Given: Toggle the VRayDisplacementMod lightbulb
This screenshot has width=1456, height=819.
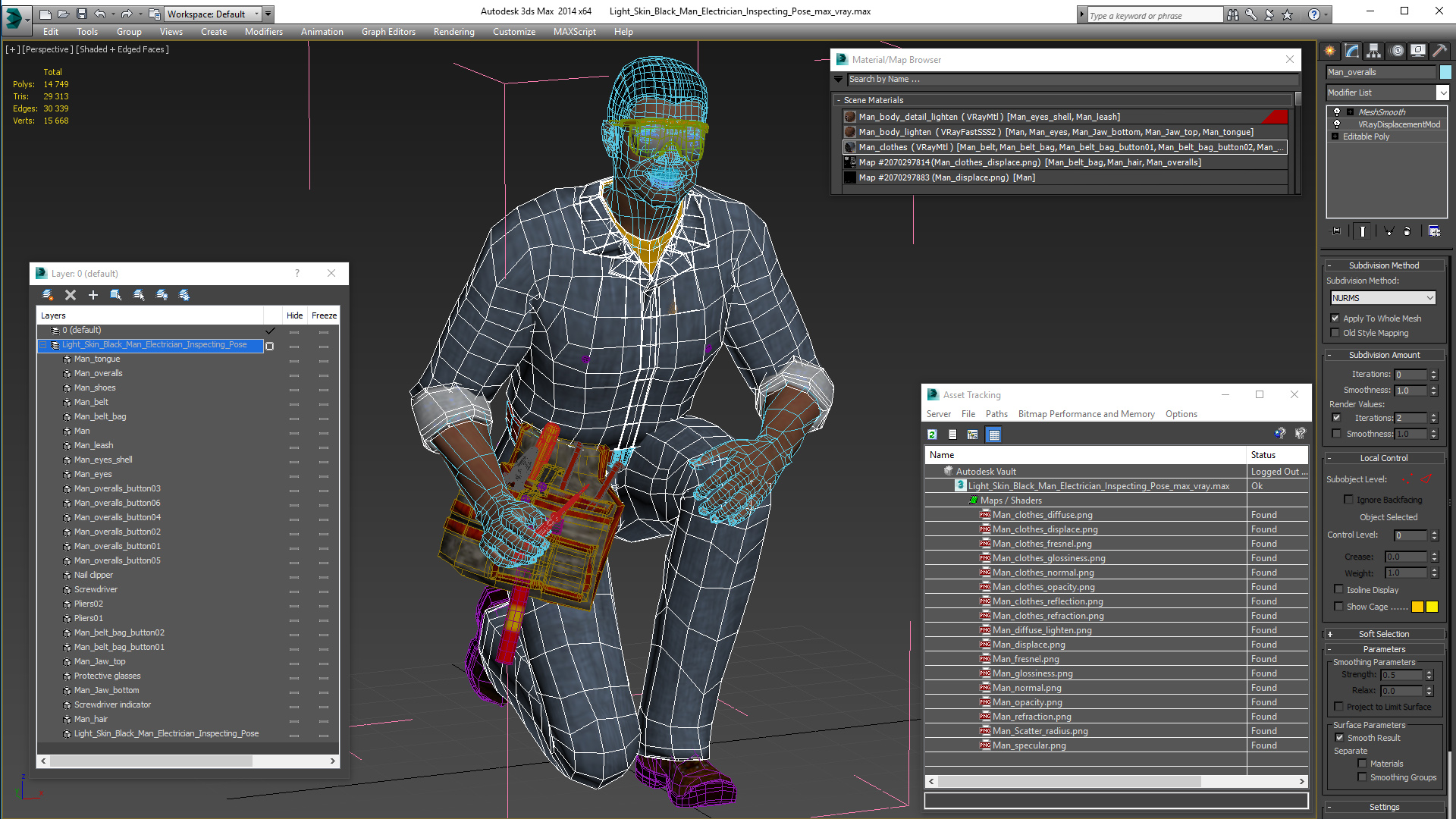Looking at the screenshot, I should [x=1337, y=124].
